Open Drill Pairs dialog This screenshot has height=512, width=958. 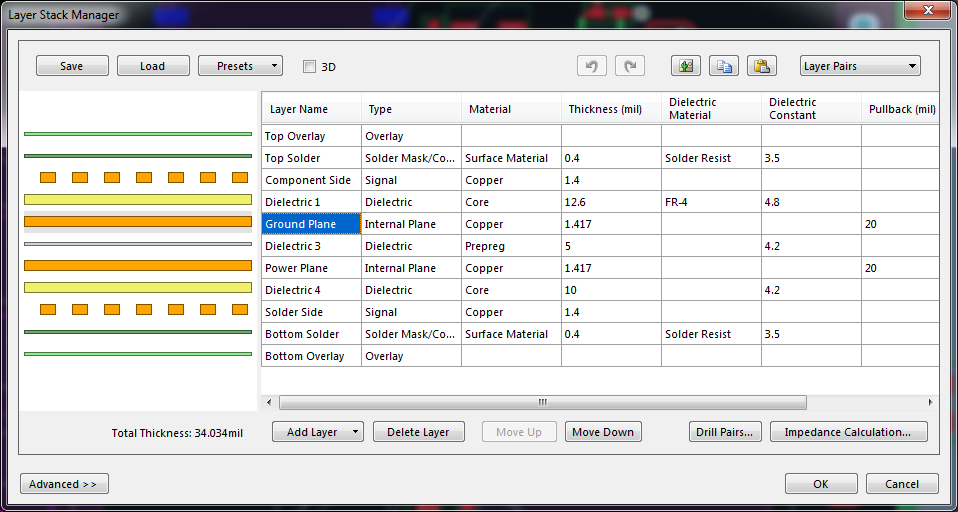click(x=725, y=432)
